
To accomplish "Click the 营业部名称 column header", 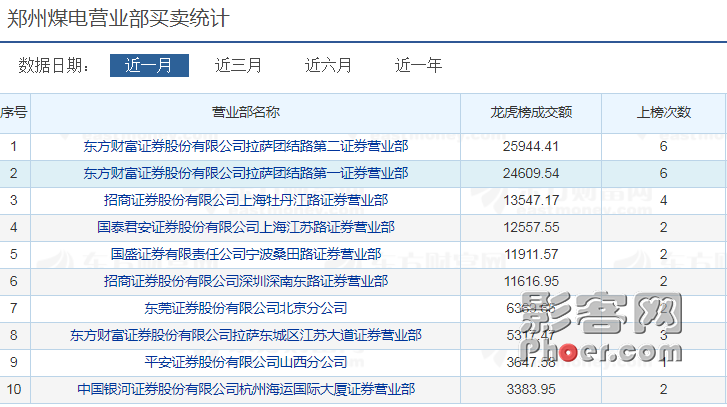I will pyautogui.click(x=246, y=112).
